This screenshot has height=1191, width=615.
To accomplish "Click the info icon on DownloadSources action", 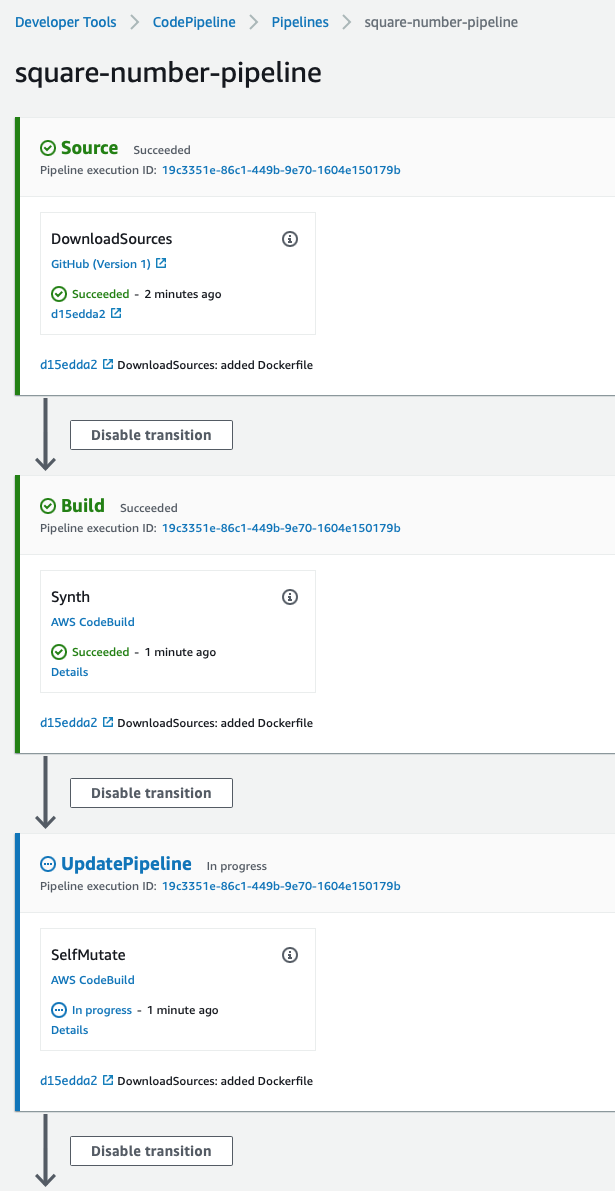I will click(289, 239).
